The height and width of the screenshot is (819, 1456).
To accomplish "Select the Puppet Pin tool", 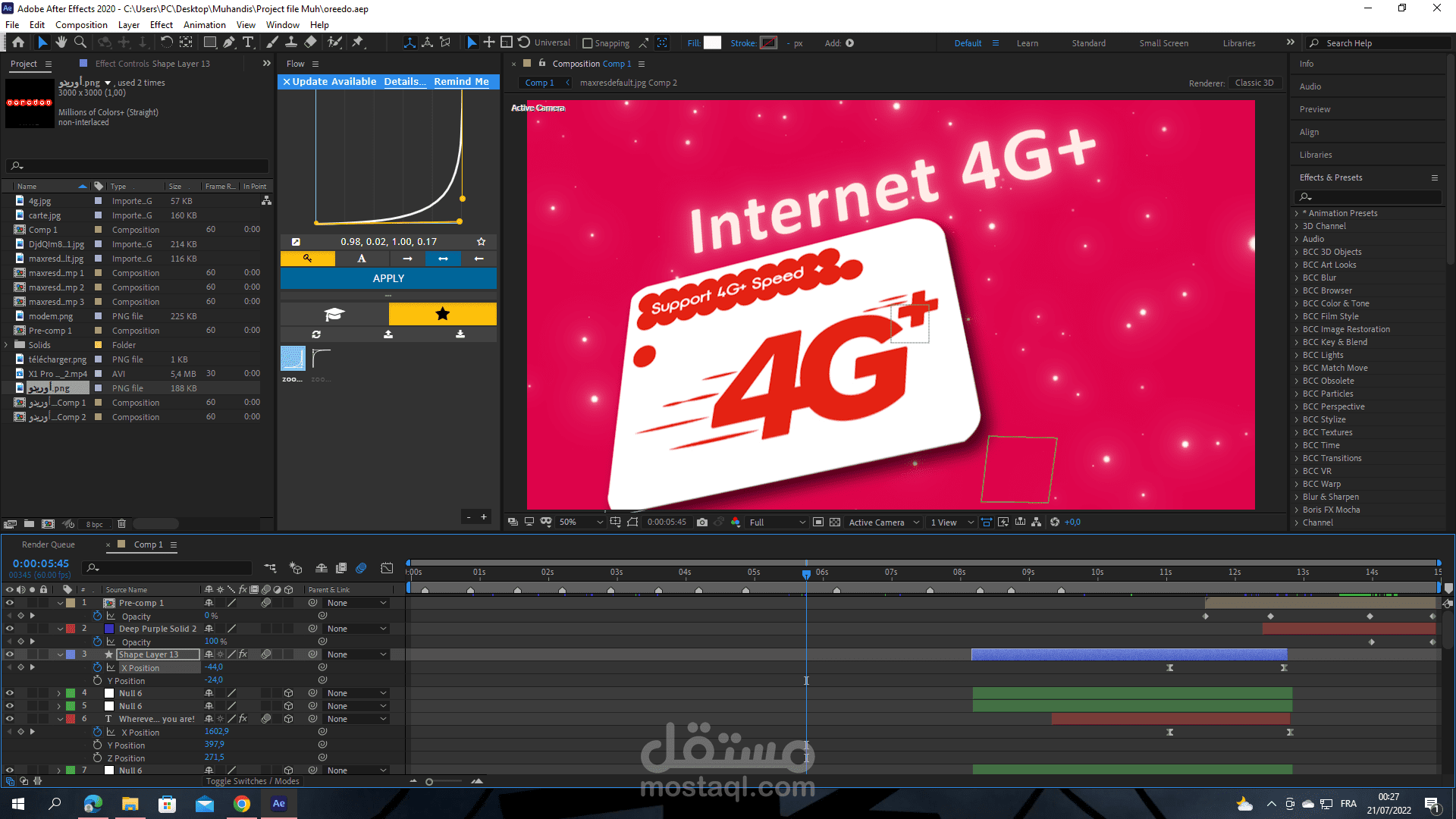I will pos(358,42).
